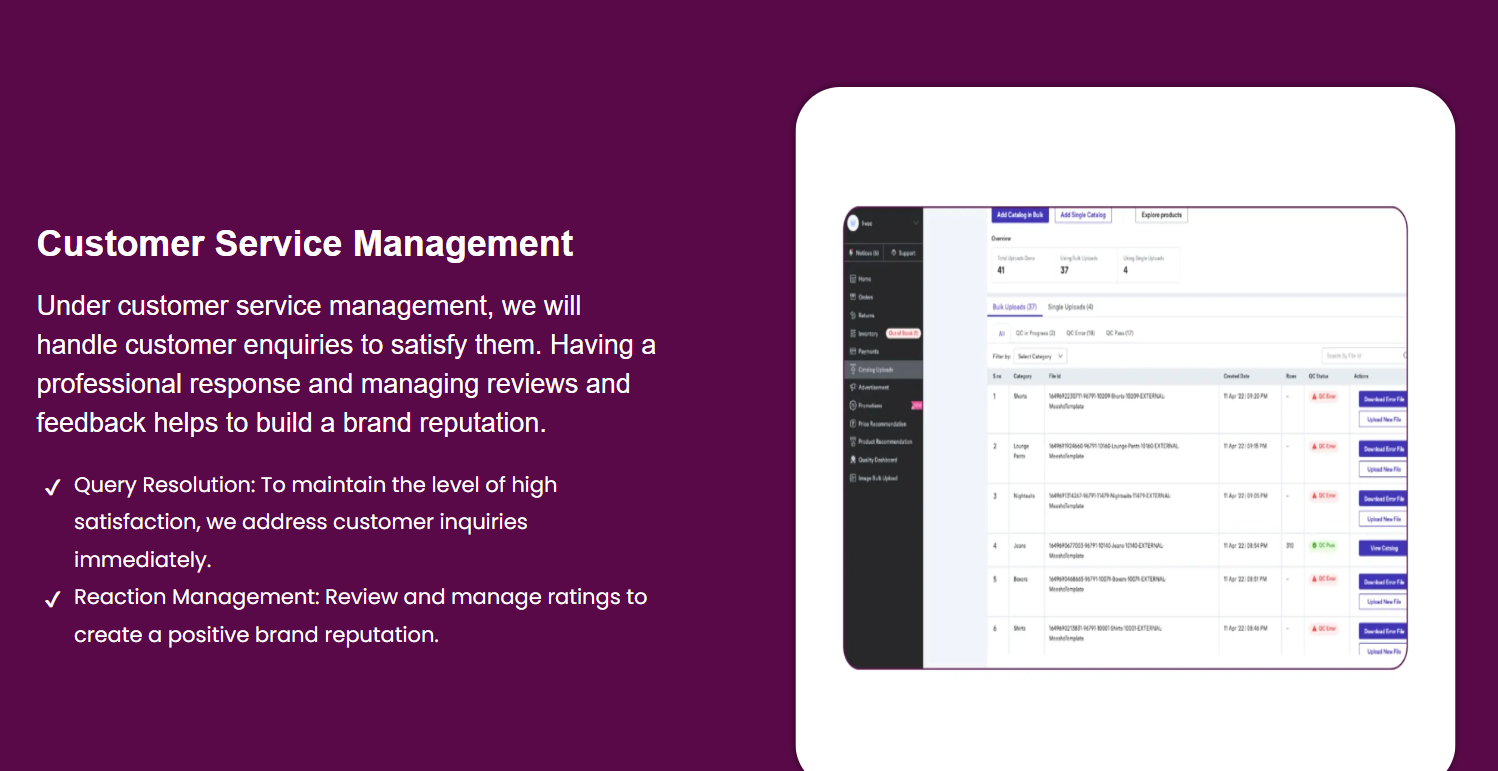
Task: Click the Image Bulk Upload icon
Action: [852, 478]
